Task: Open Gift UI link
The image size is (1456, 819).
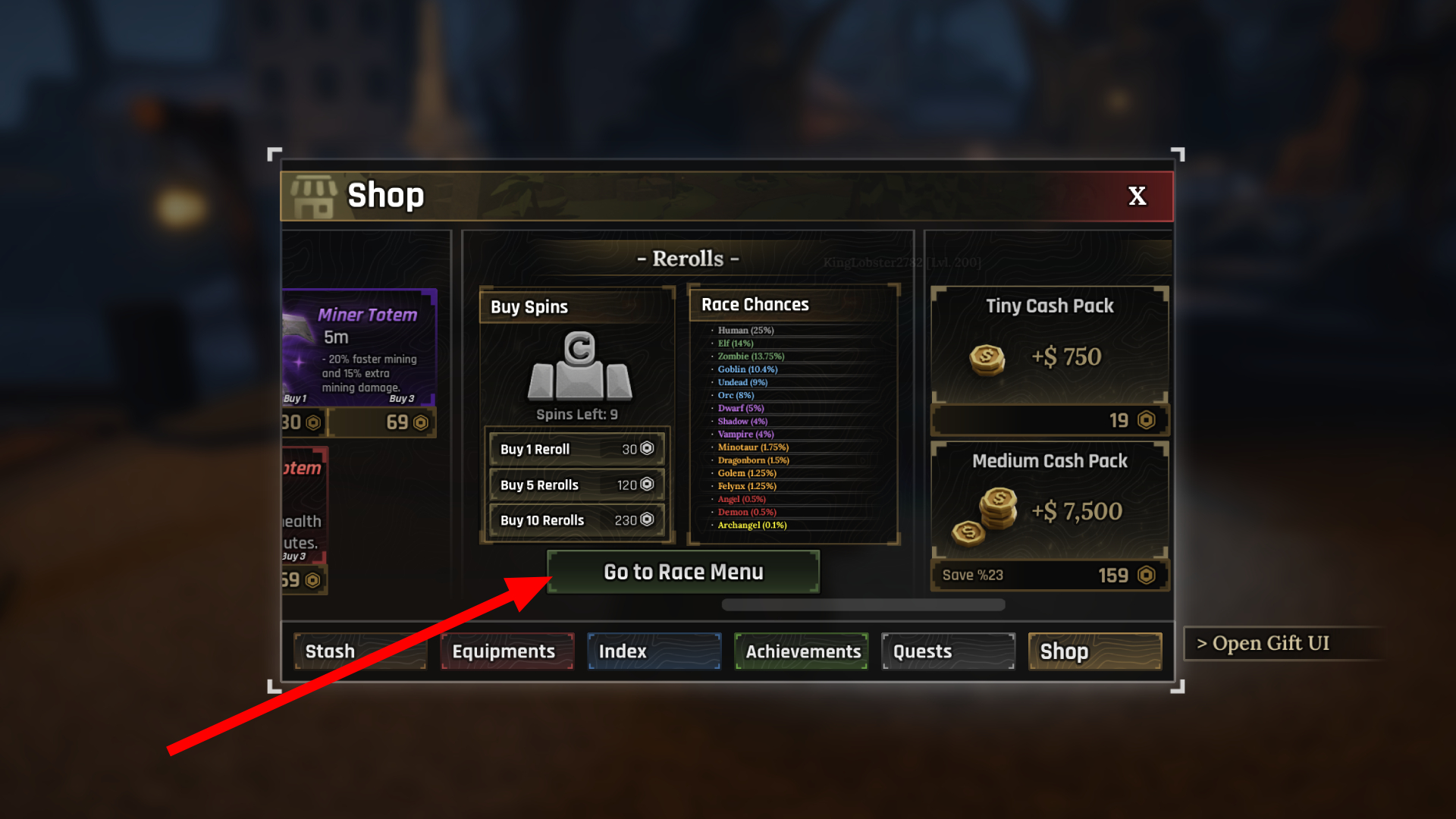Action: coord(1263,643)
